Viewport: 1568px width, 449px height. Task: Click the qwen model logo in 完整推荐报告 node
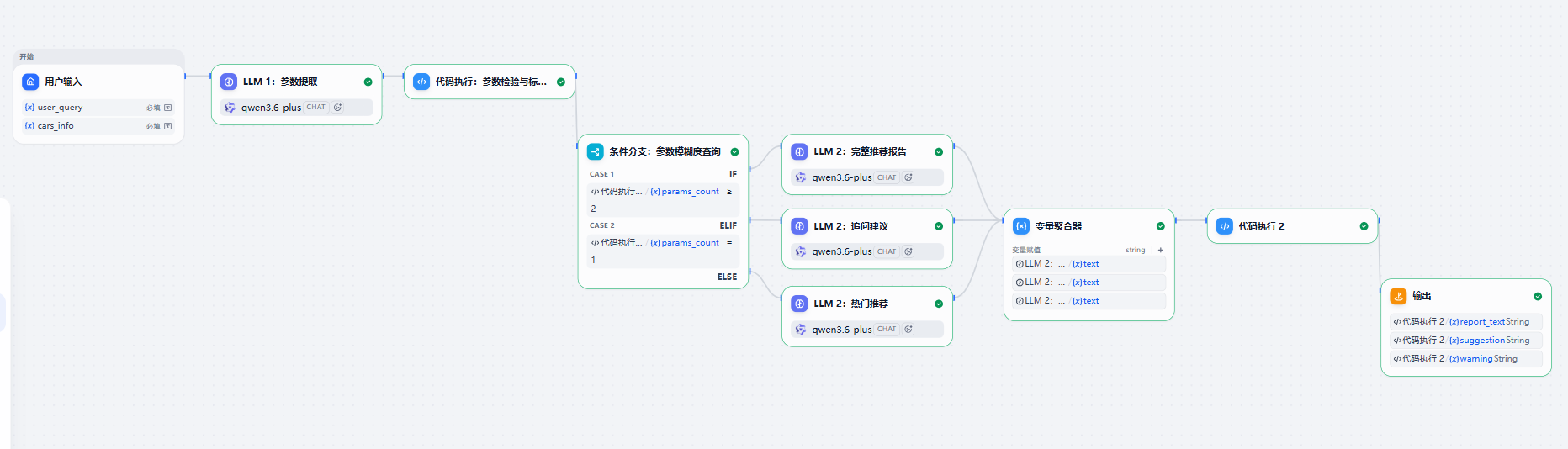(801, 177)
